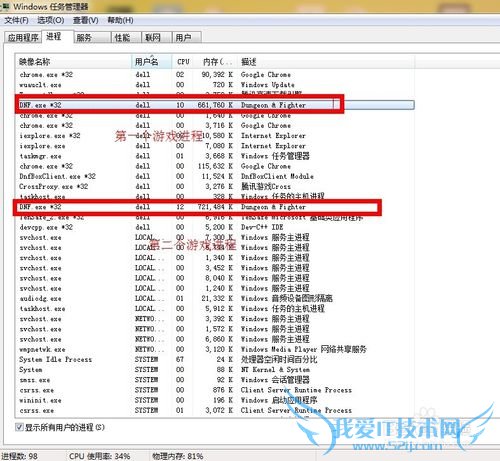
Task: Select the csrss.exe row using 876 K
Action: pos(215,390)
